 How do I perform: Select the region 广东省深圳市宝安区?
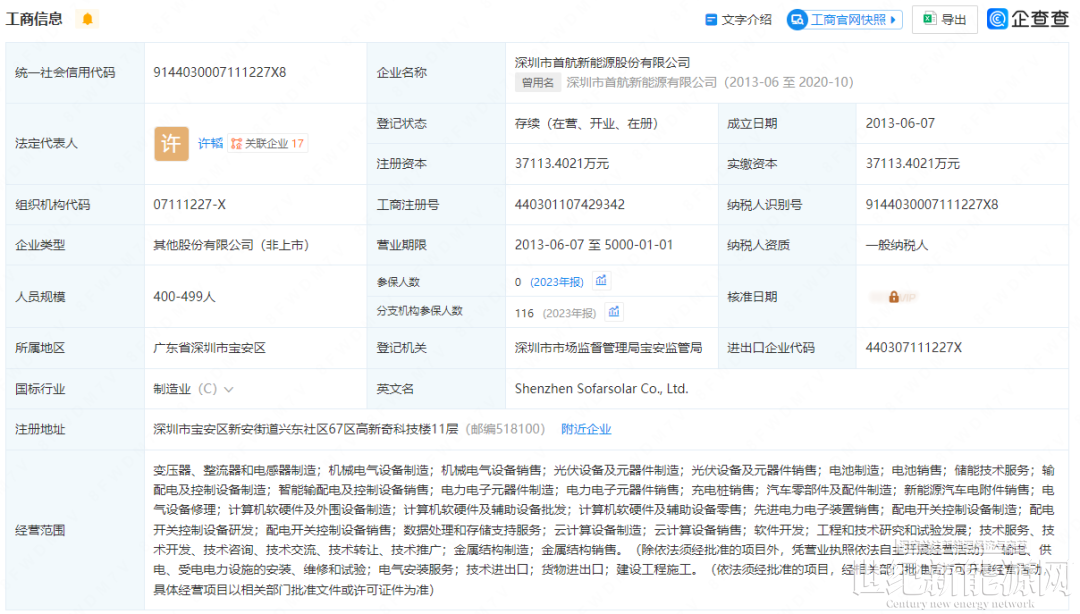click(x=209, y=348)
